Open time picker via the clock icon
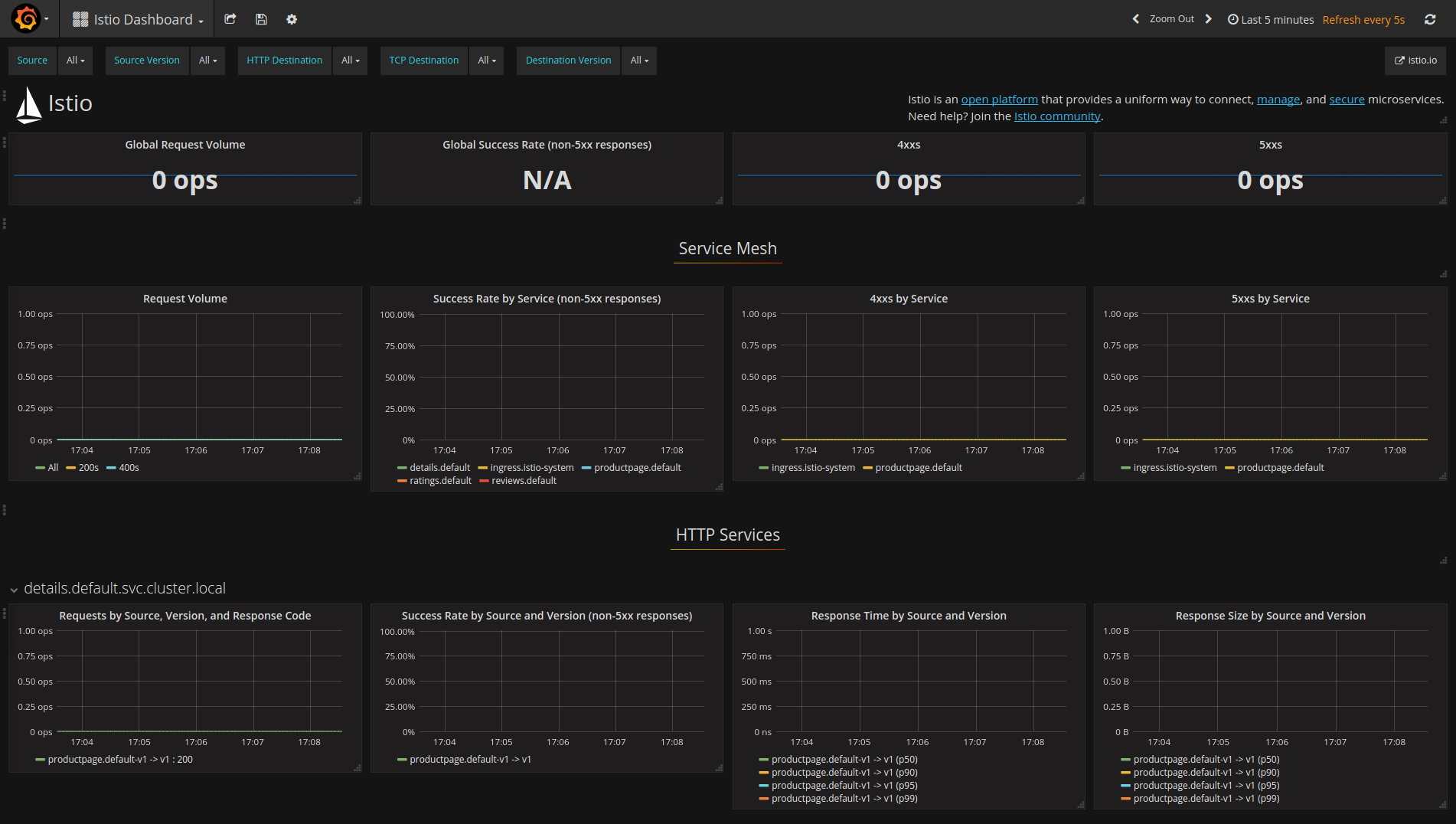The width and height of the screenshot is (1456, 824). click(1232, 18)
